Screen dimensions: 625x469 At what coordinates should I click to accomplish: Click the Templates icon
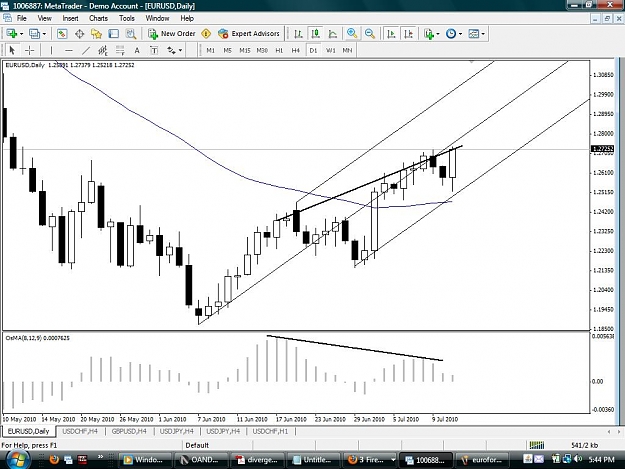point(474,34)
